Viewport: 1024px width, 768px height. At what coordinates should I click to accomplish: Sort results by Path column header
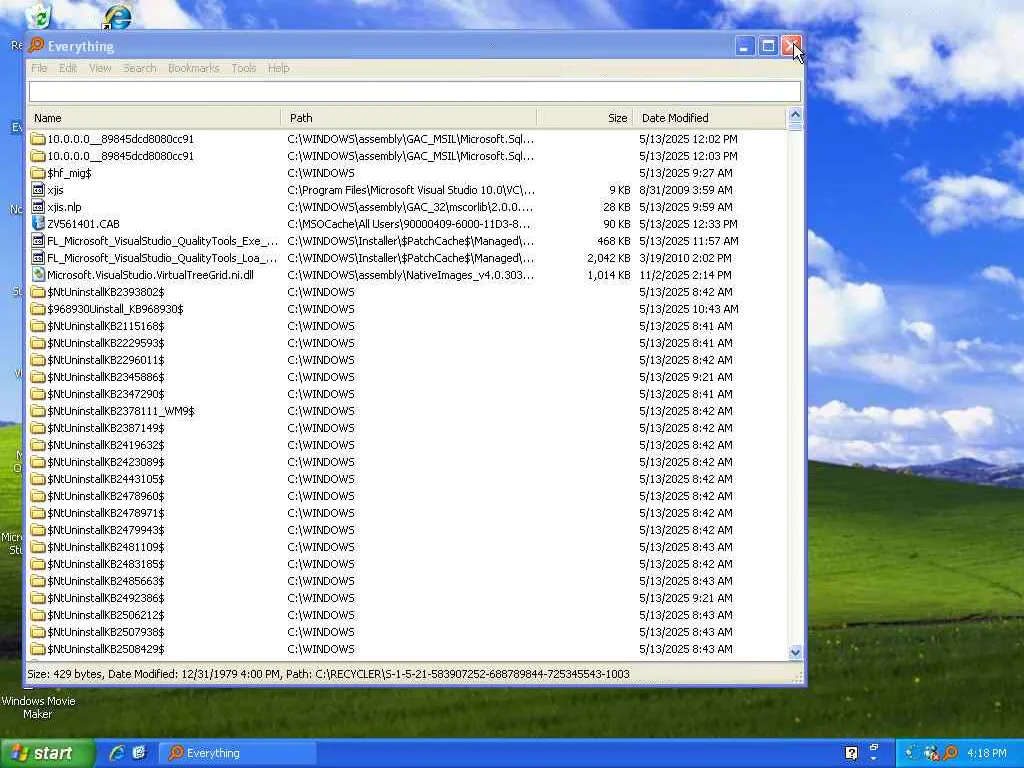click(x=409, y=118)
